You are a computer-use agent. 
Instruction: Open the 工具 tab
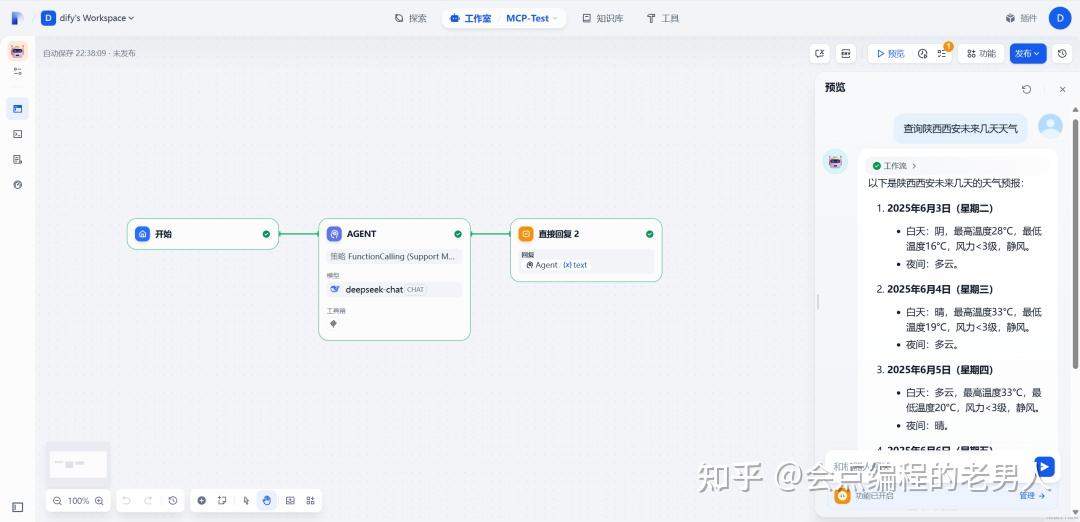point(663,19)
